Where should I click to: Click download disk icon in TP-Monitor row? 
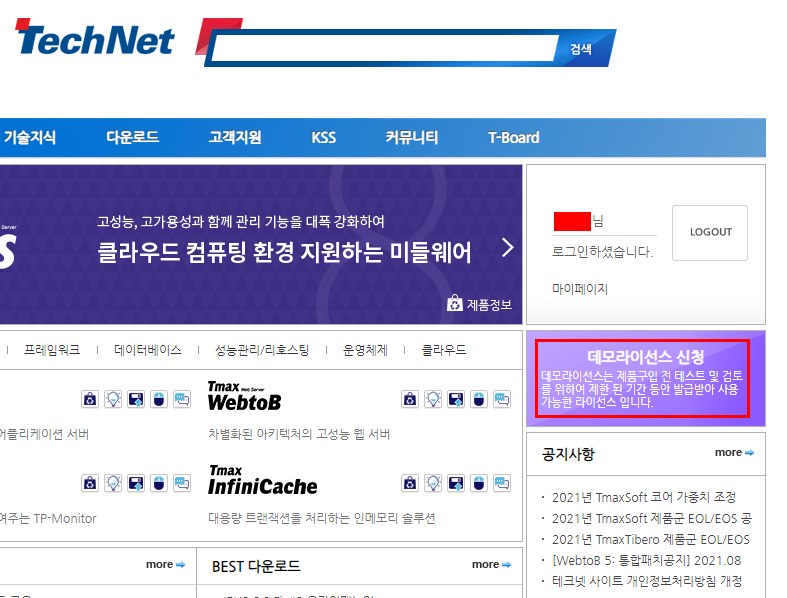pyautogui.click(x=136, y=483)
